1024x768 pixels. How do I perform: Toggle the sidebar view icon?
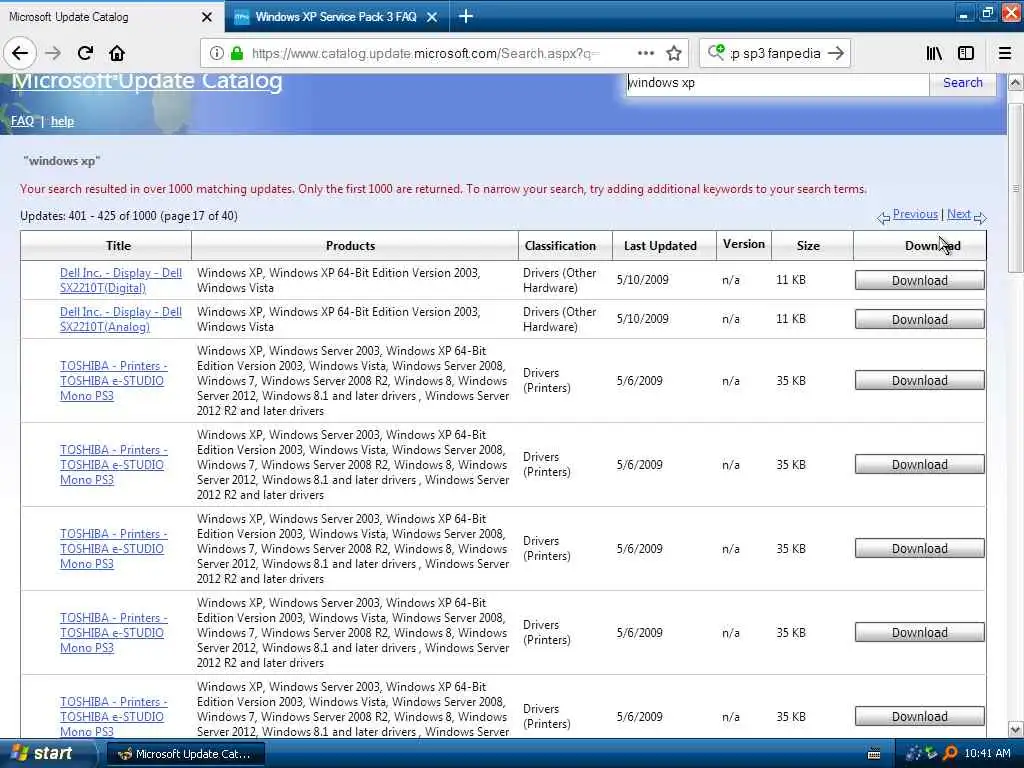(966, 53)
